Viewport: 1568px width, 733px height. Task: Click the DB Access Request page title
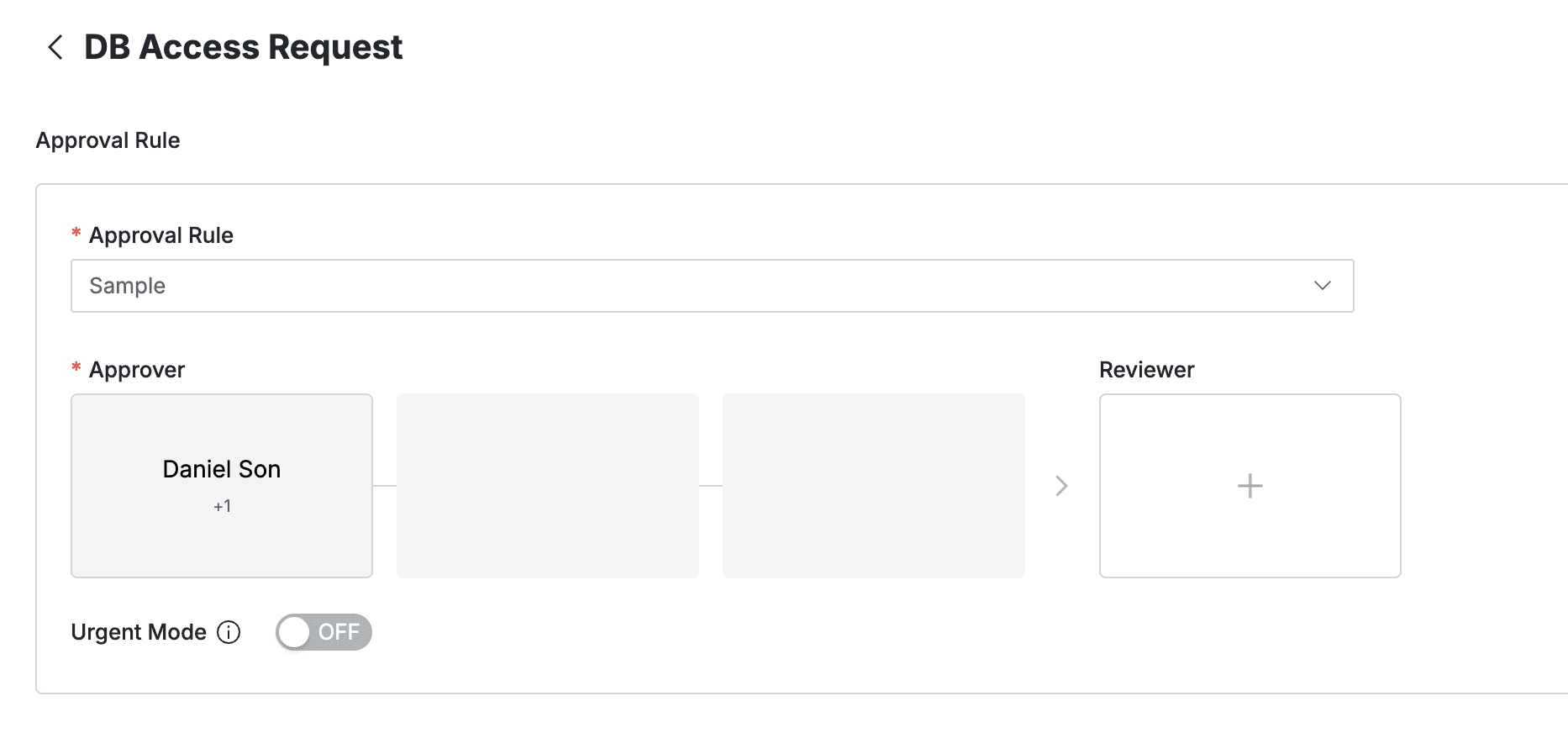coord(242,47)
